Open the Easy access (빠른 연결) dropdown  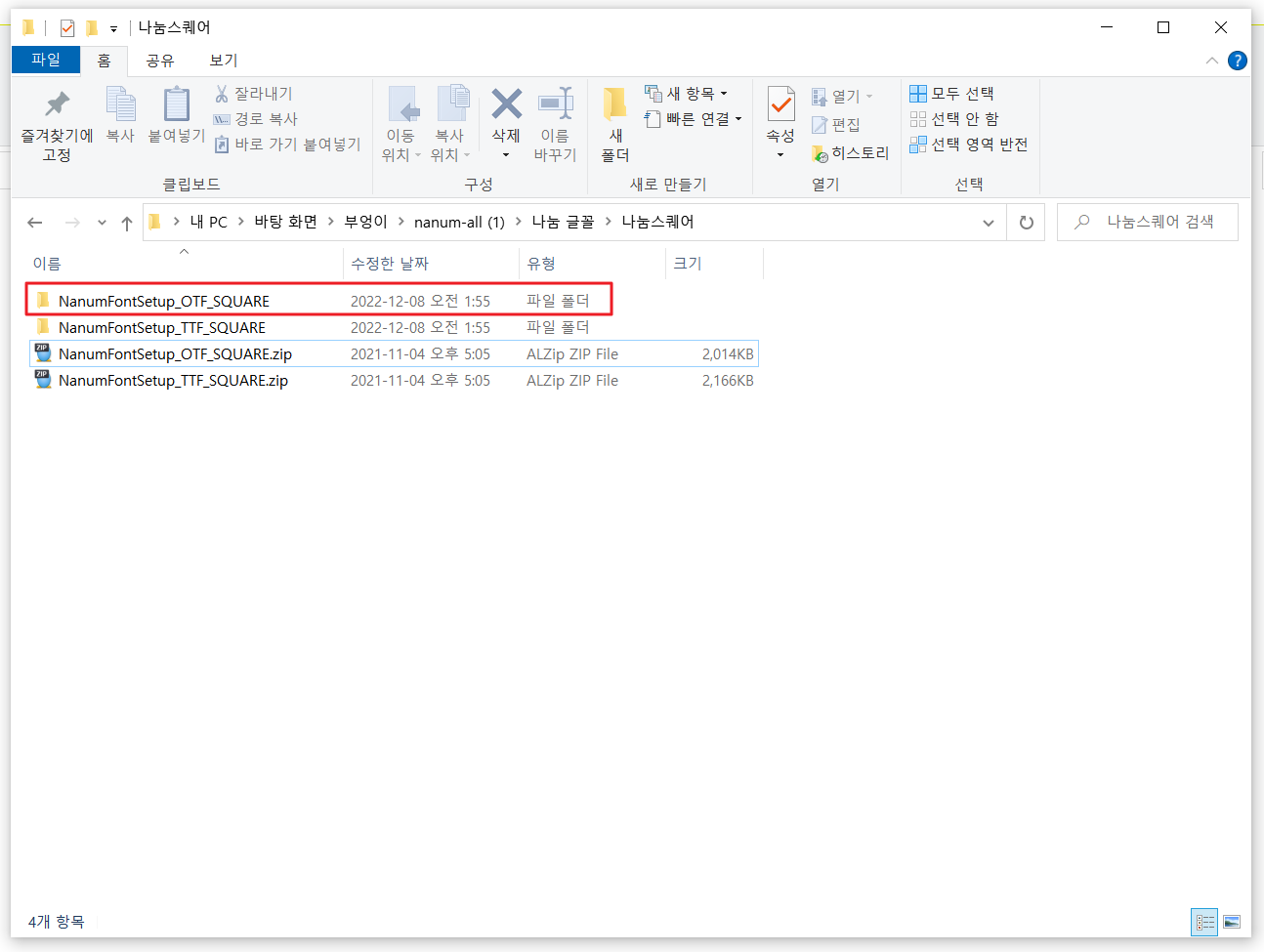(693, 119)
